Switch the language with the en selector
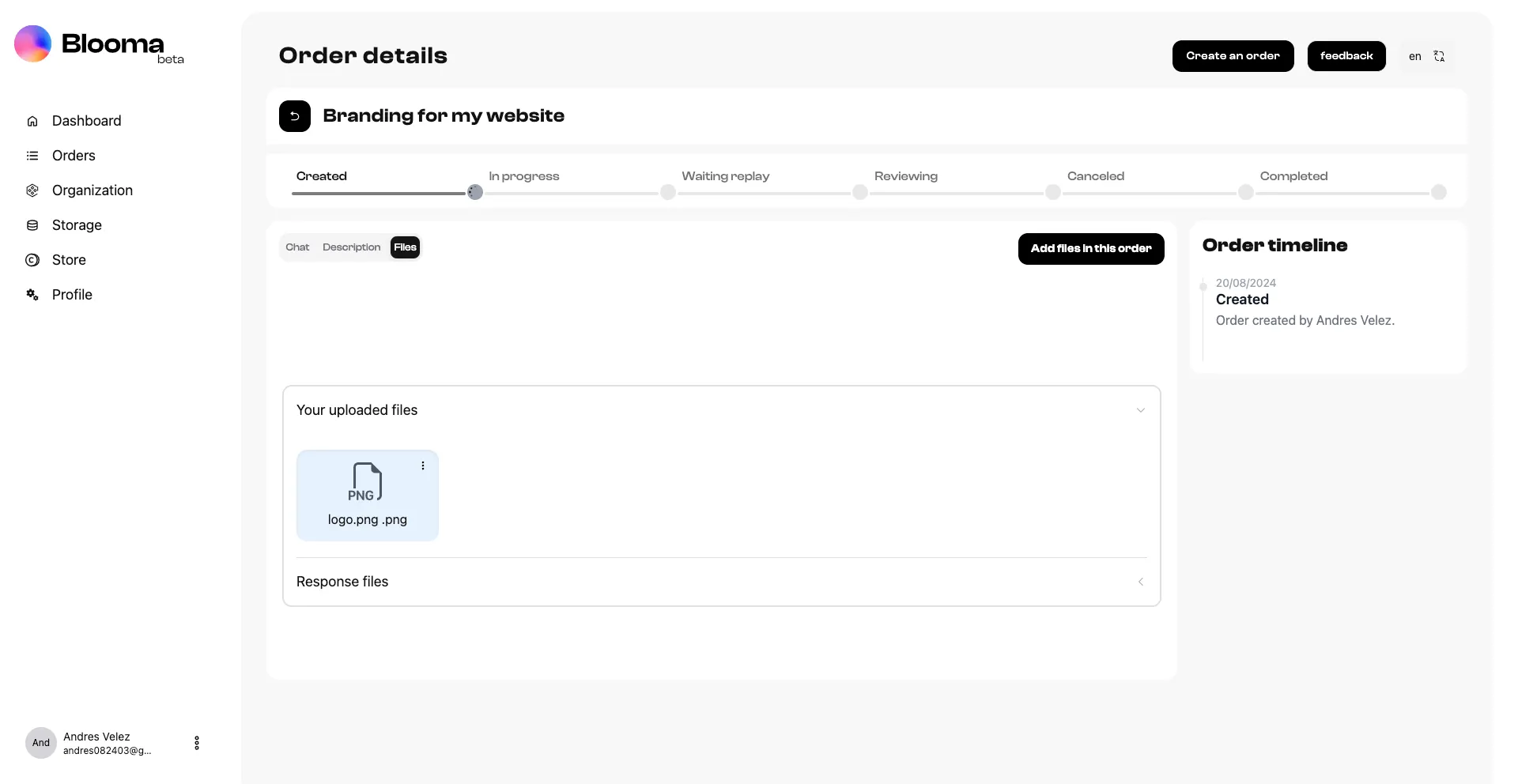1518x784 pixels. (1427, 56)
